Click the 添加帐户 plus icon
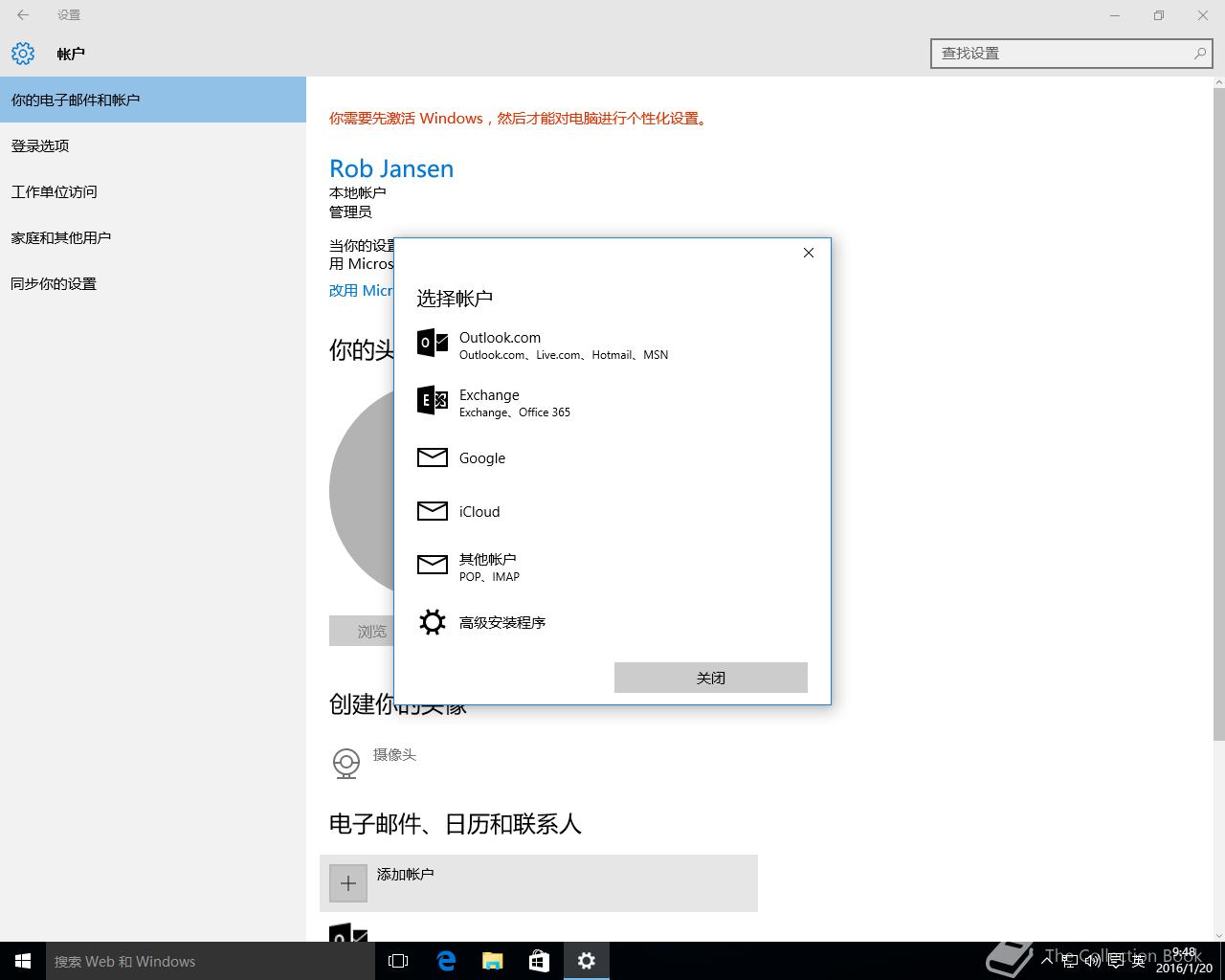The width and height of the screenshot is (1225, 980). (x=348, y=883)
